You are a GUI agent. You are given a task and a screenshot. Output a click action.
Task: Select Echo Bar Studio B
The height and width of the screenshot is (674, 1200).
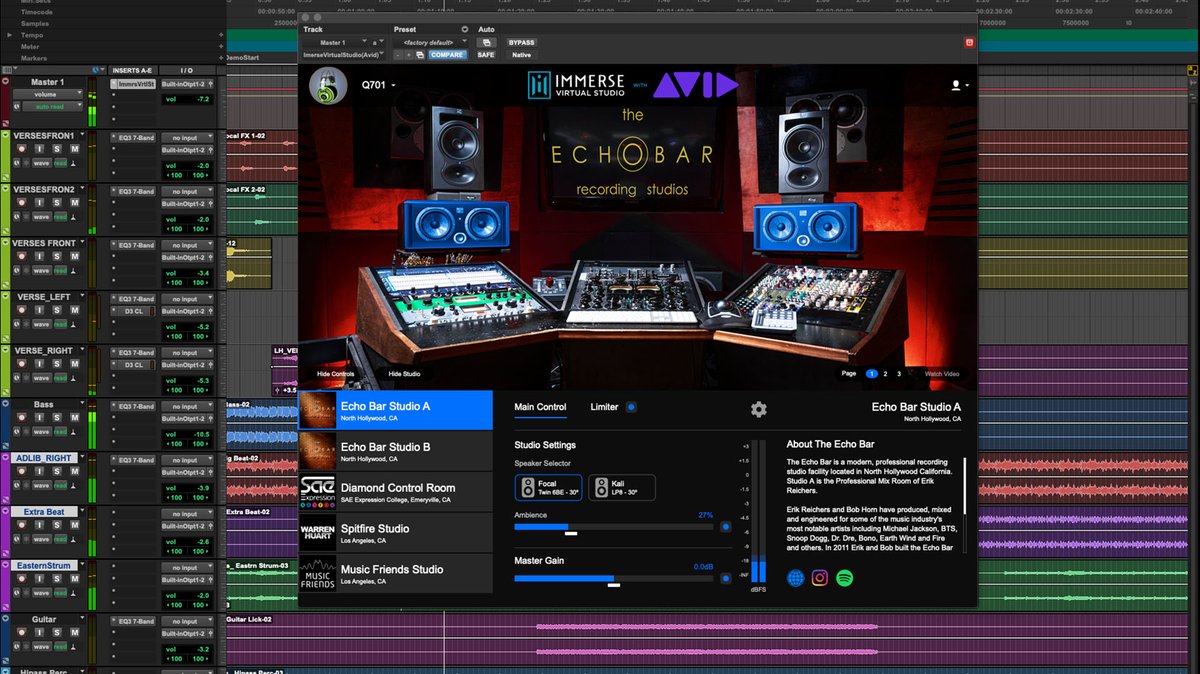point(396,451)
